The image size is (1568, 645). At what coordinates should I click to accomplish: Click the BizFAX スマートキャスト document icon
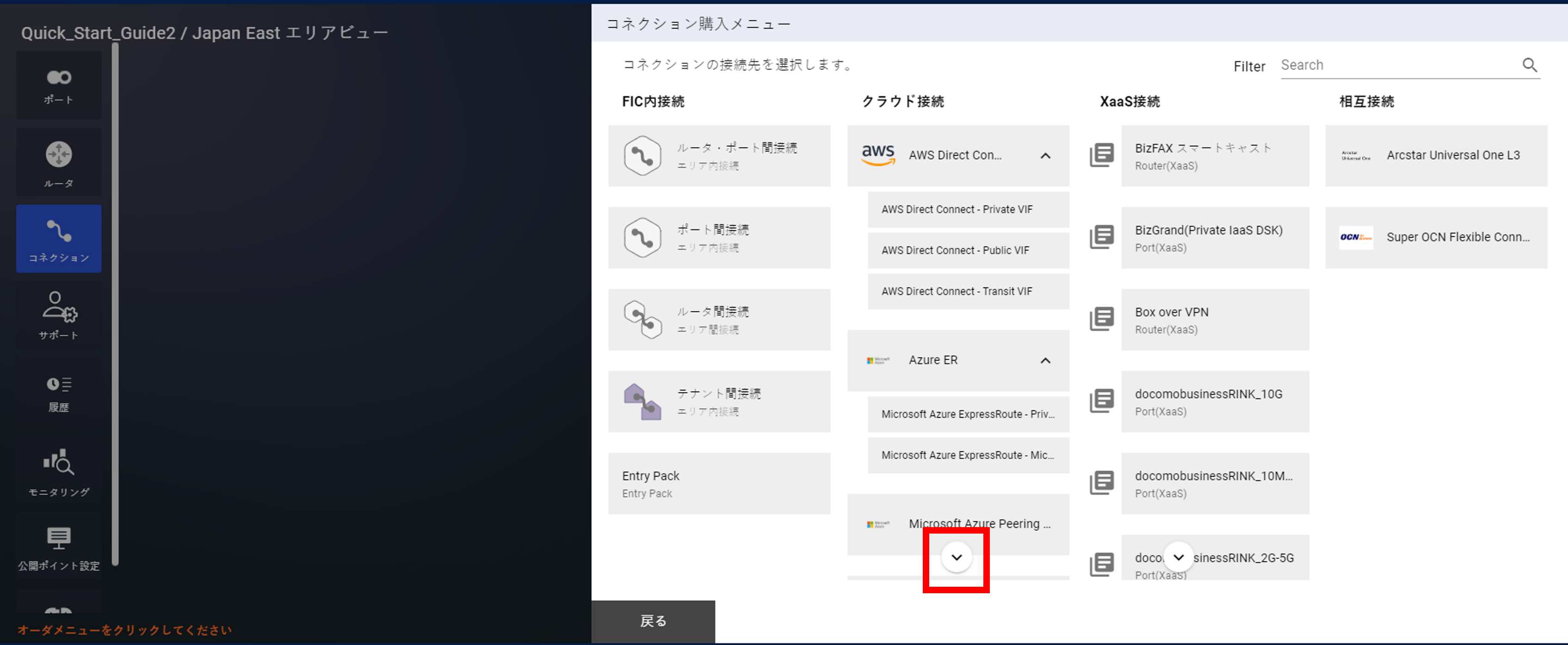pos(1102,155)
